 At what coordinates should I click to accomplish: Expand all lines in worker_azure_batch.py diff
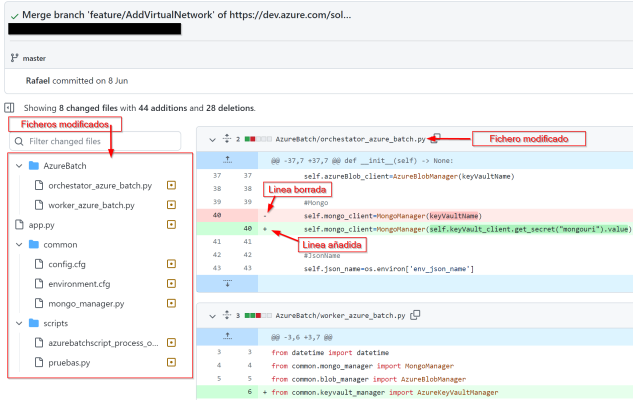[227, 315]
